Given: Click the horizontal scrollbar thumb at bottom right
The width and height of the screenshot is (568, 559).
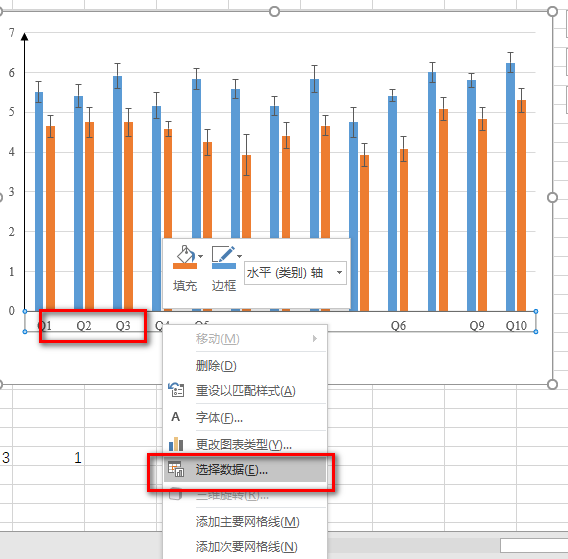Looking at the screenshot, I should [534, 545].
